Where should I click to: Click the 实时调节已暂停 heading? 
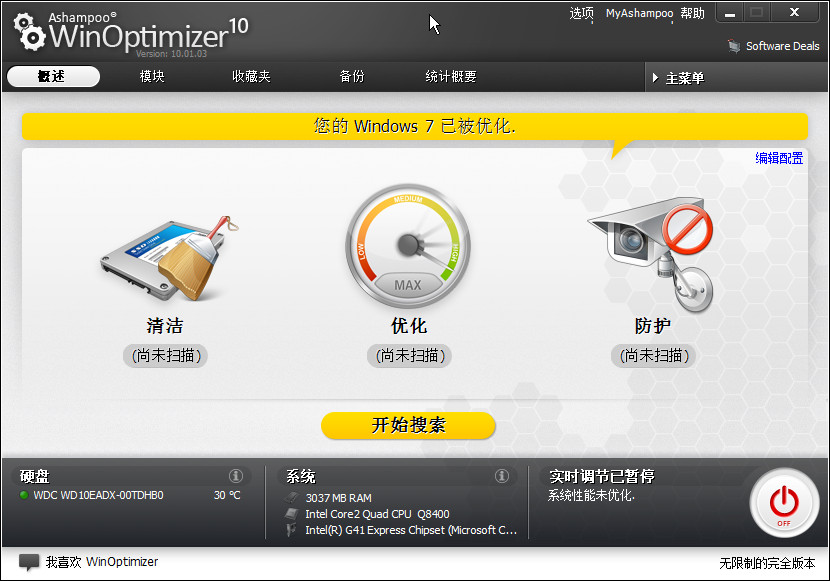click(602, 476)
